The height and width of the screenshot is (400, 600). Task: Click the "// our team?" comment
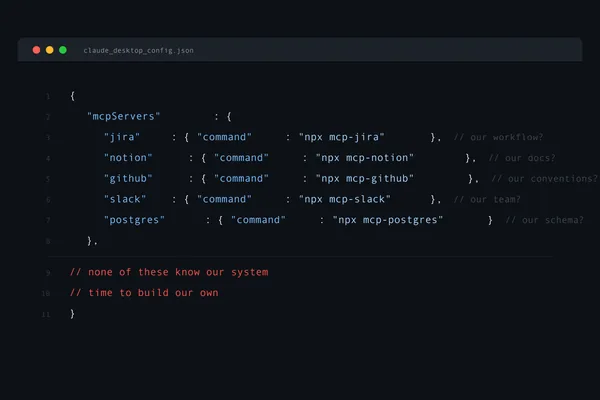(487, 199)
